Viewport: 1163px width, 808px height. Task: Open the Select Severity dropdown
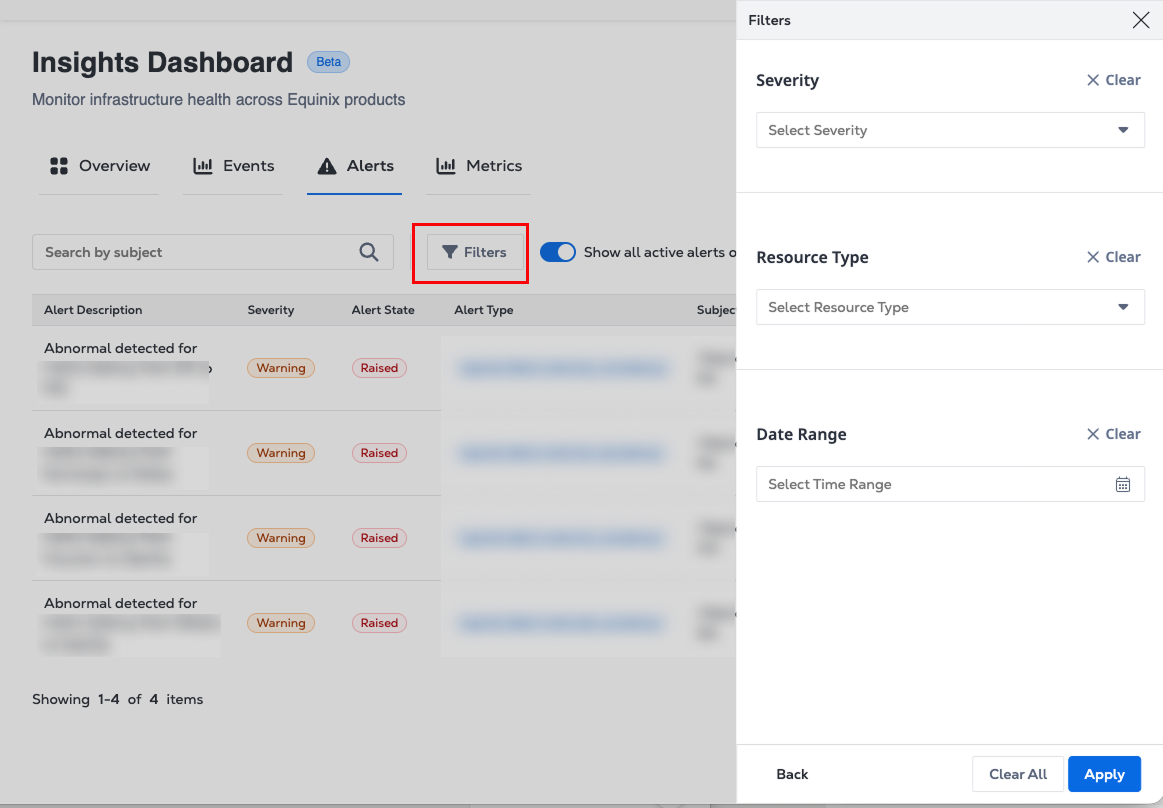tap(950, 131)
